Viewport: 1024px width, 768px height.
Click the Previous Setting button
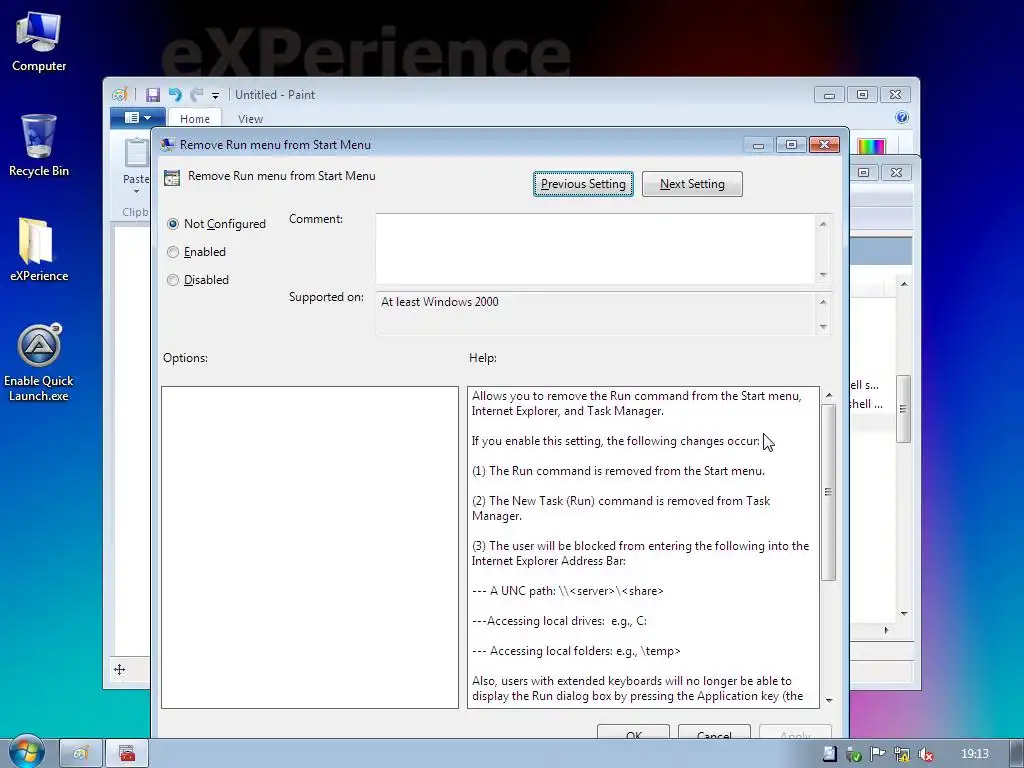tap(583, 184)
